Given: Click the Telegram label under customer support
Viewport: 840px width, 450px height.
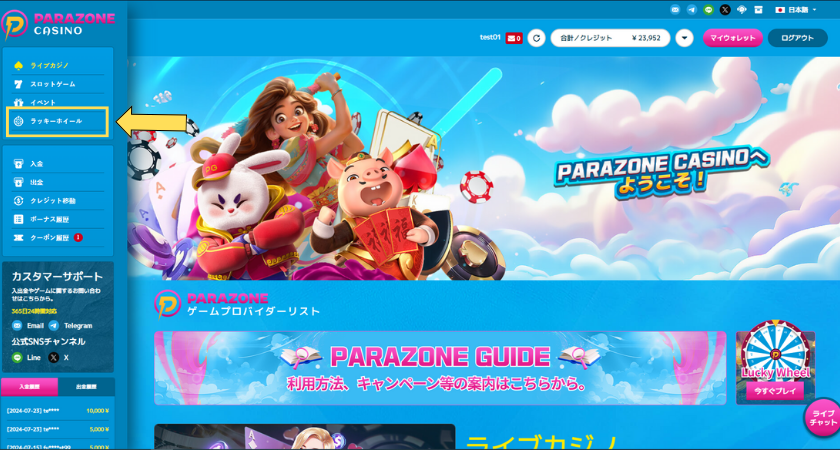Looking at the screenshot, I should (78, 326).
